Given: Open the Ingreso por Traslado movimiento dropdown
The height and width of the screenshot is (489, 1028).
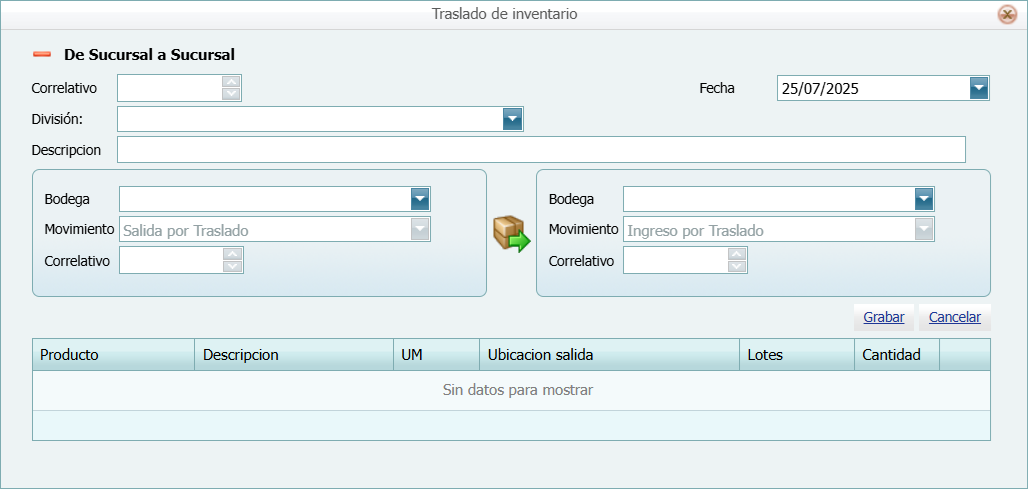Looking at the screenshot, I should click(924, 229).
